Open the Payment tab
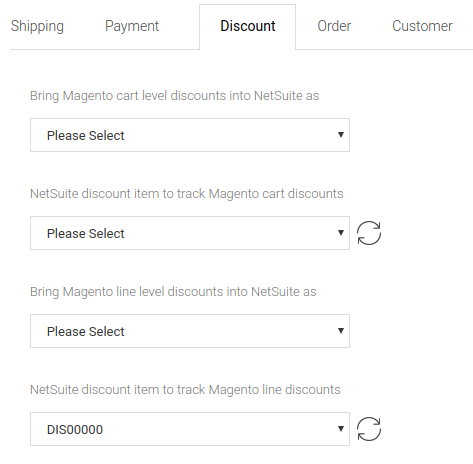Image resolution: width=473 pixels, height=464 pixels. coord(132,26)
